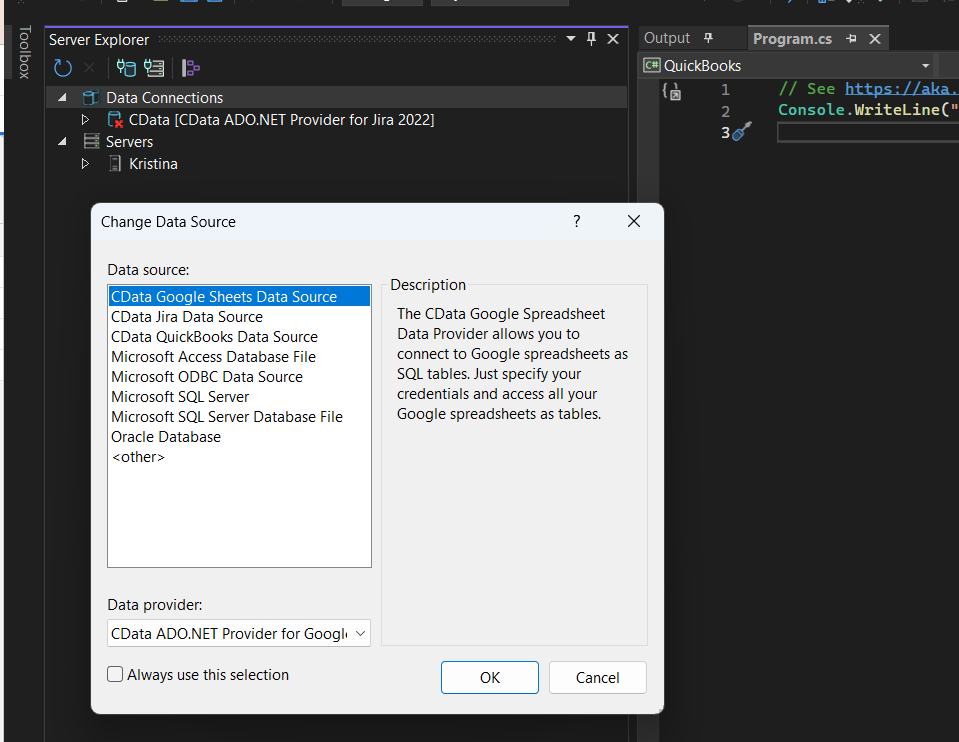Viewport: 959px width, 742px height.
Task: Click the pin icon on Program.cs tab
Action: tap(851, 39)
